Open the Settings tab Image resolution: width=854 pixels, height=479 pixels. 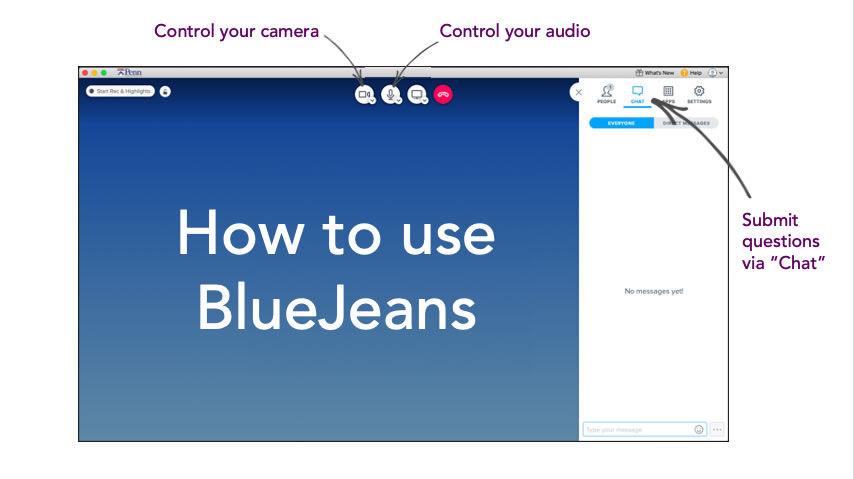[x=699, y=94]
